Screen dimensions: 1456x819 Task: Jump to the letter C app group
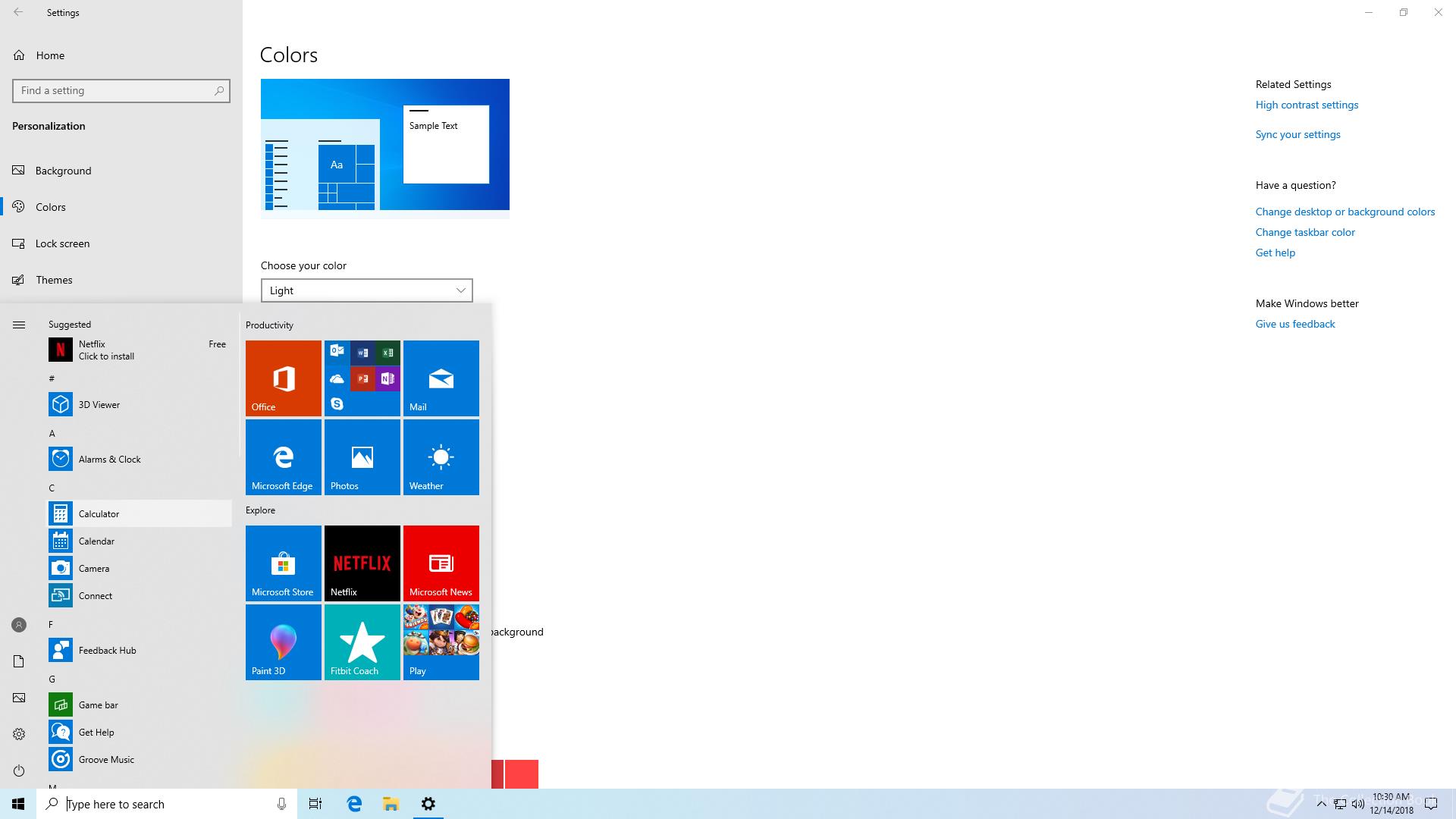(x=52, y=488)
